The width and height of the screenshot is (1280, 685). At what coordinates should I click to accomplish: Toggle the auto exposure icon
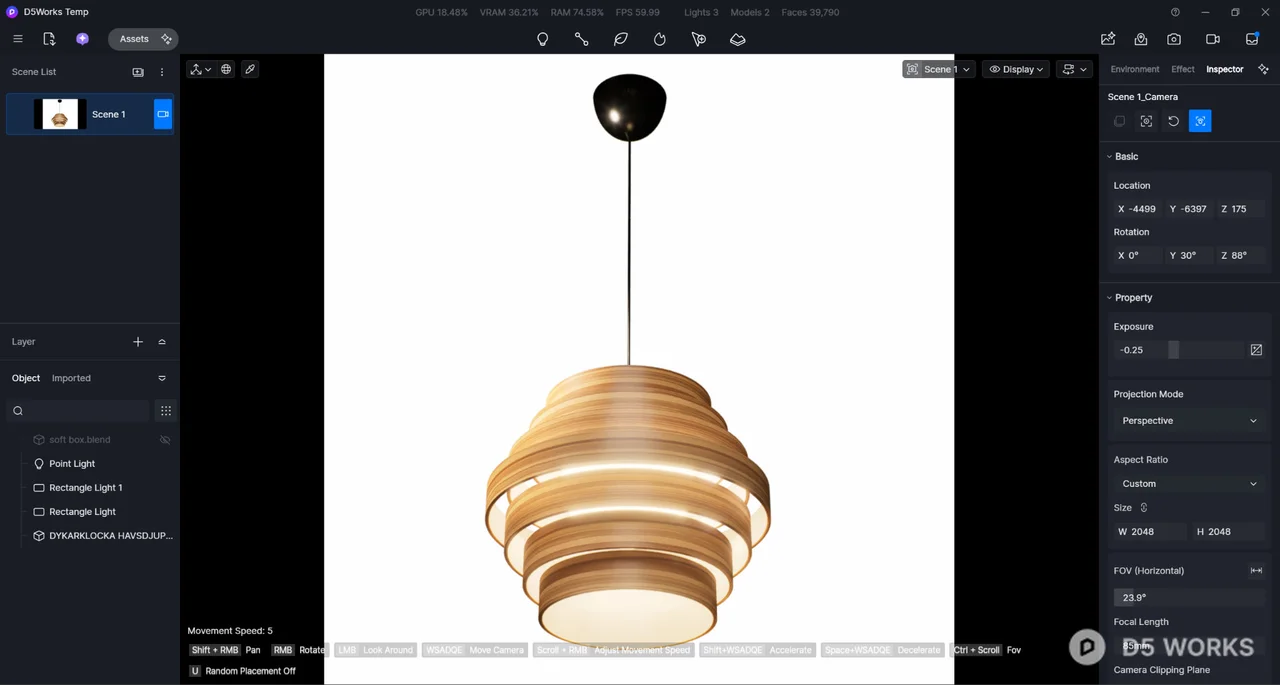[1256, 350]
